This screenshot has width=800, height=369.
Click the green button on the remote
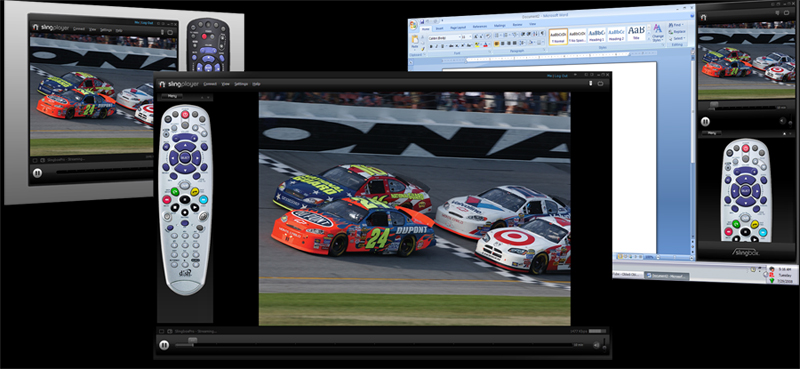174,192
